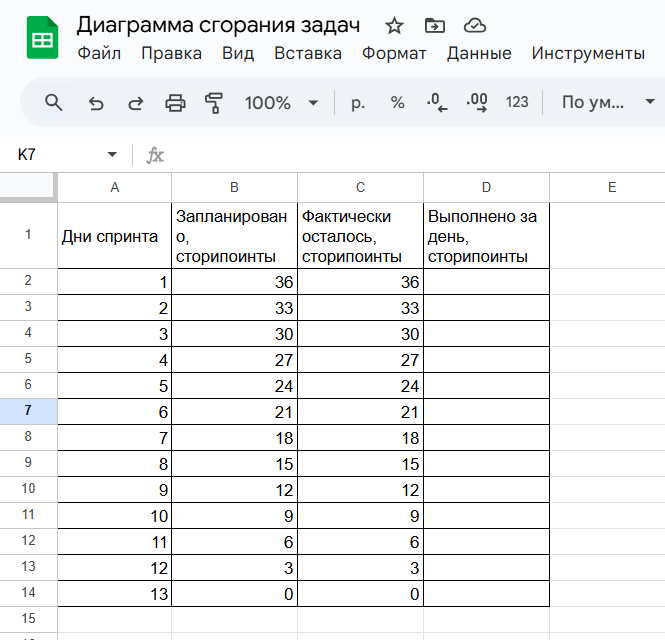Select header cell Фактически осталось, сторипоинты
Screen dimensions: 665x640
tap(360, 236)
